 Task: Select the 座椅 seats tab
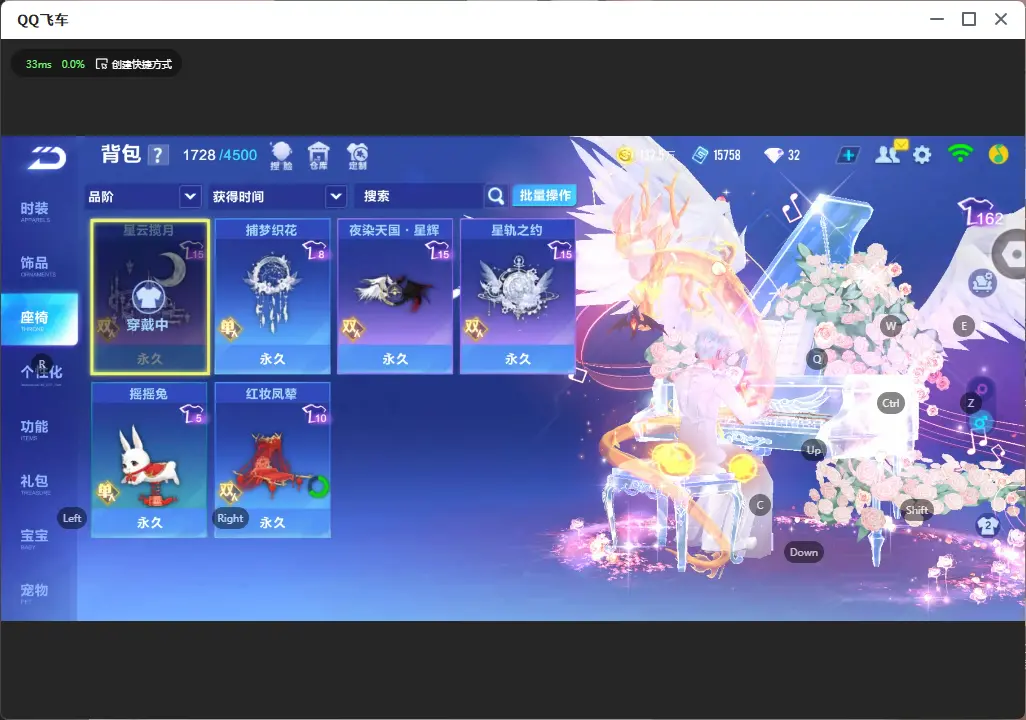tap(39, 319)
